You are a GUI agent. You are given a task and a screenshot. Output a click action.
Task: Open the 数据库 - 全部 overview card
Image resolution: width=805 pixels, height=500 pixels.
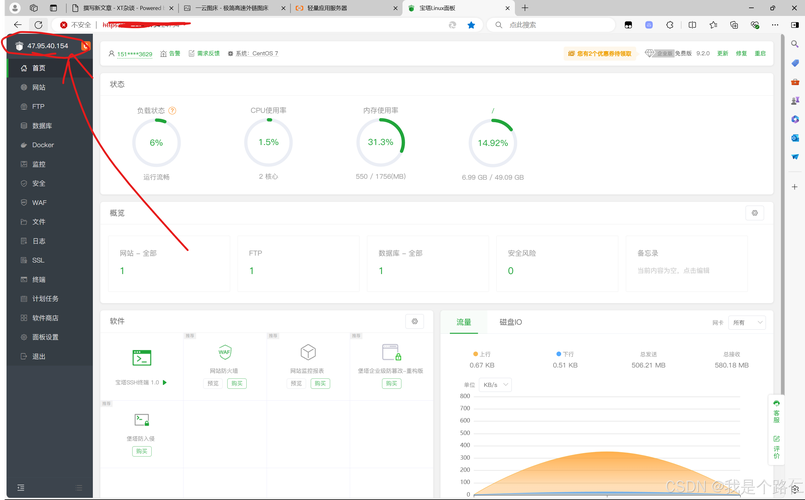[x=428, y=263]
